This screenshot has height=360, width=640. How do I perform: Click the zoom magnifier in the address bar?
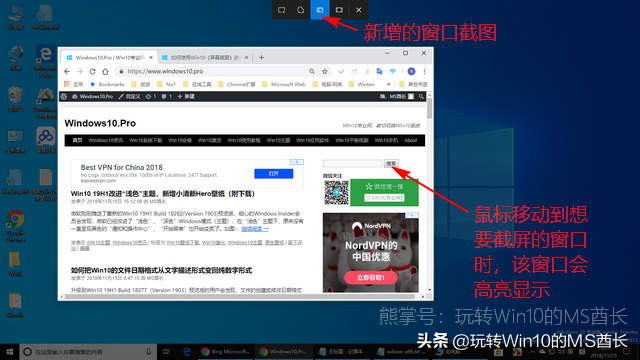tap(312, 71)
